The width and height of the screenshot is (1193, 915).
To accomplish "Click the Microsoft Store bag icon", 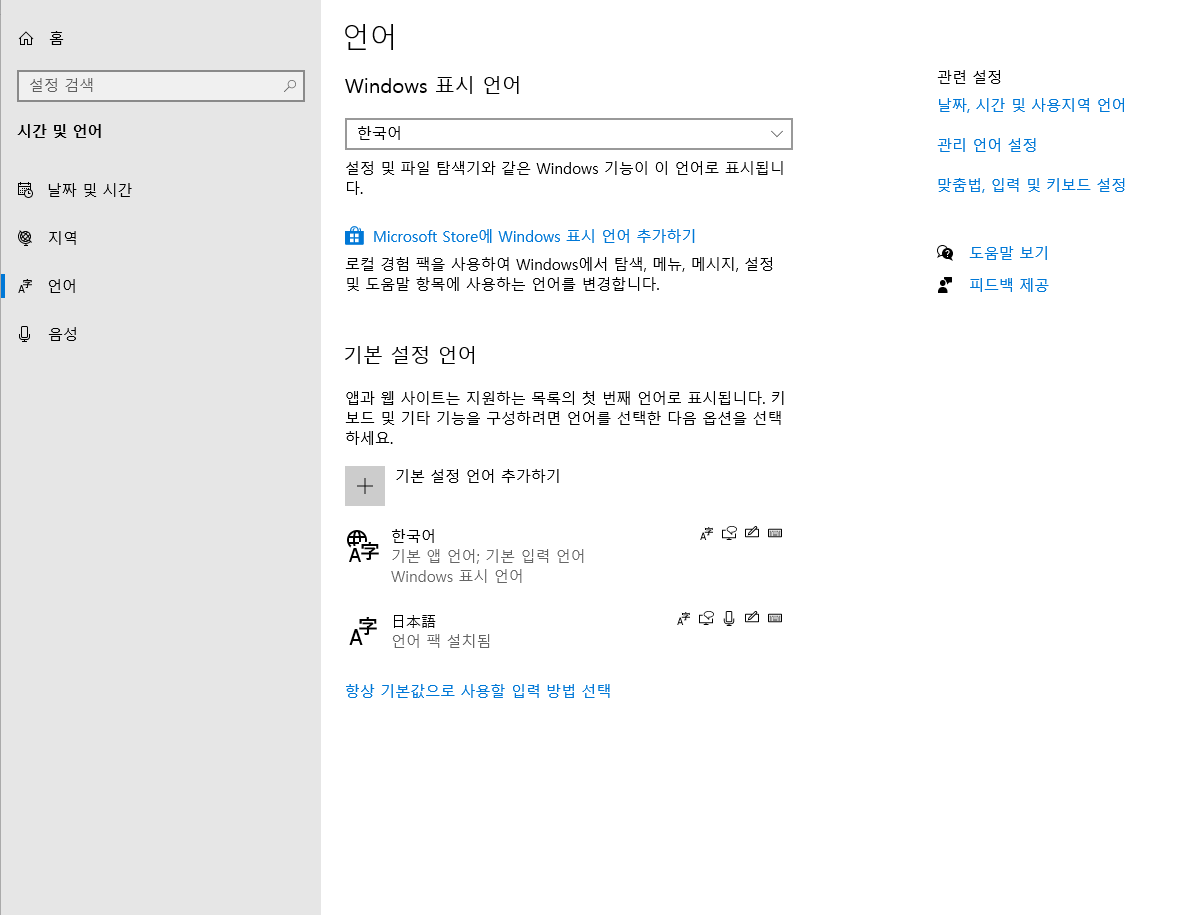I will (x=354, y=236).
